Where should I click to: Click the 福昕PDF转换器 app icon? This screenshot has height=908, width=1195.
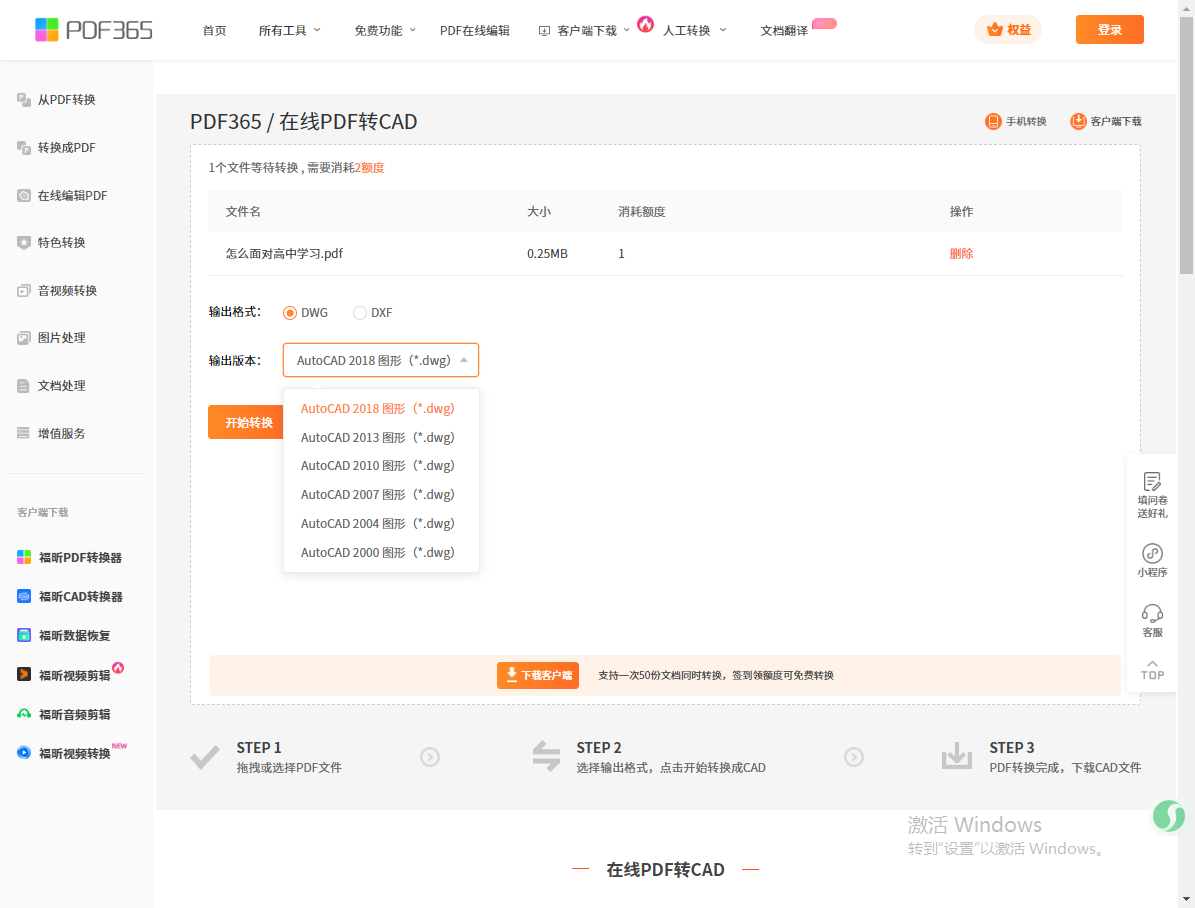24,557
